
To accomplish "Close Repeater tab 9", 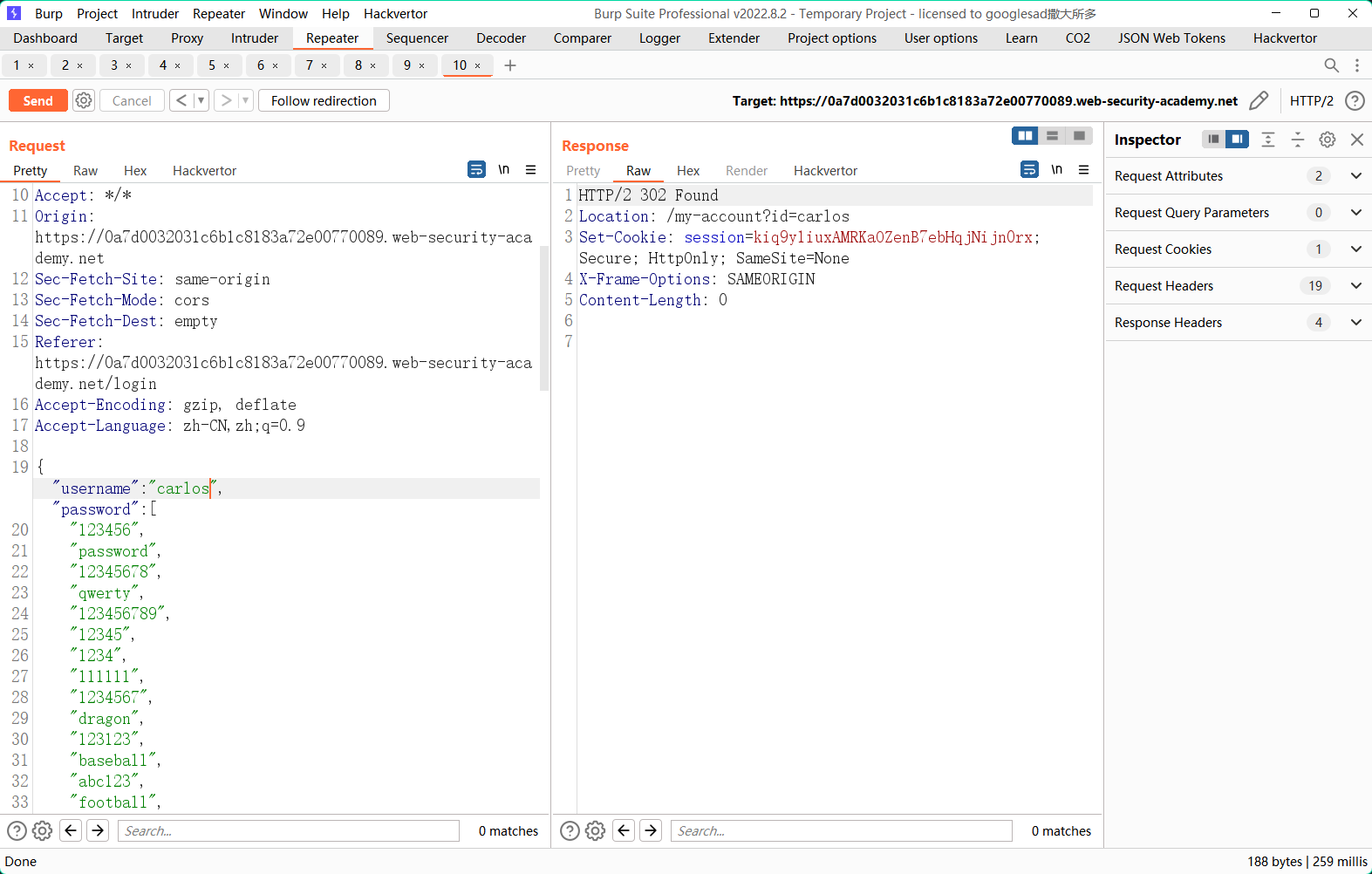I will coord(422,65).
